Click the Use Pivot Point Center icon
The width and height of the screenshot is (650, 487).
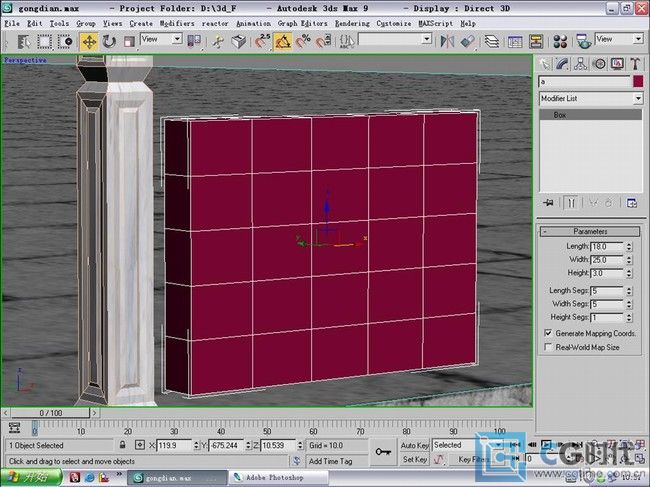click(194, 41)
